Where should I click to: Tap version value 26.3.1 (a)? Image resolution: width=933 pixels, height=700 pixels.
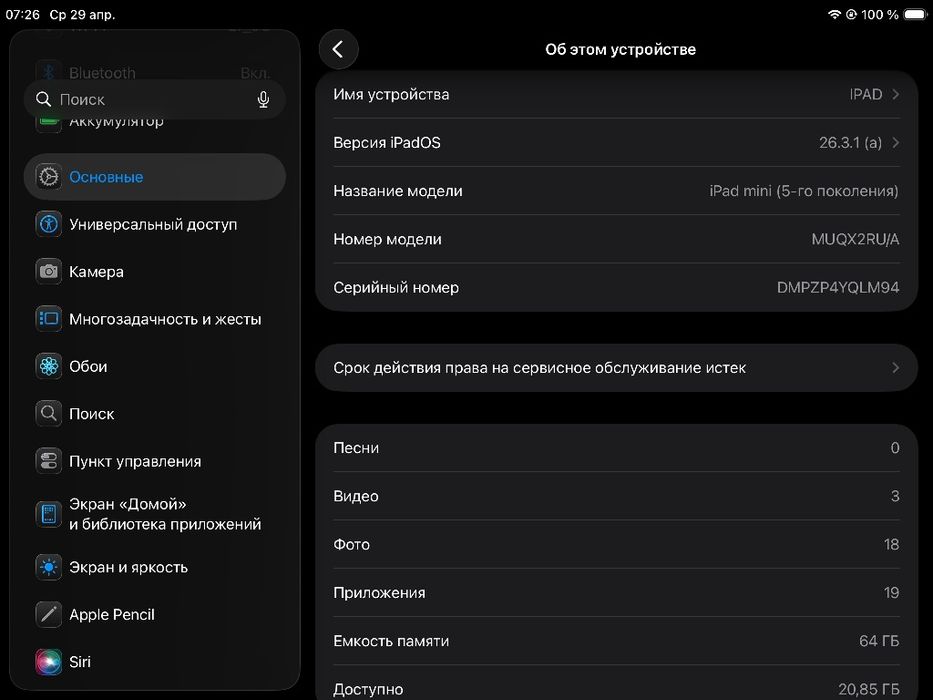tap(850, 143)
